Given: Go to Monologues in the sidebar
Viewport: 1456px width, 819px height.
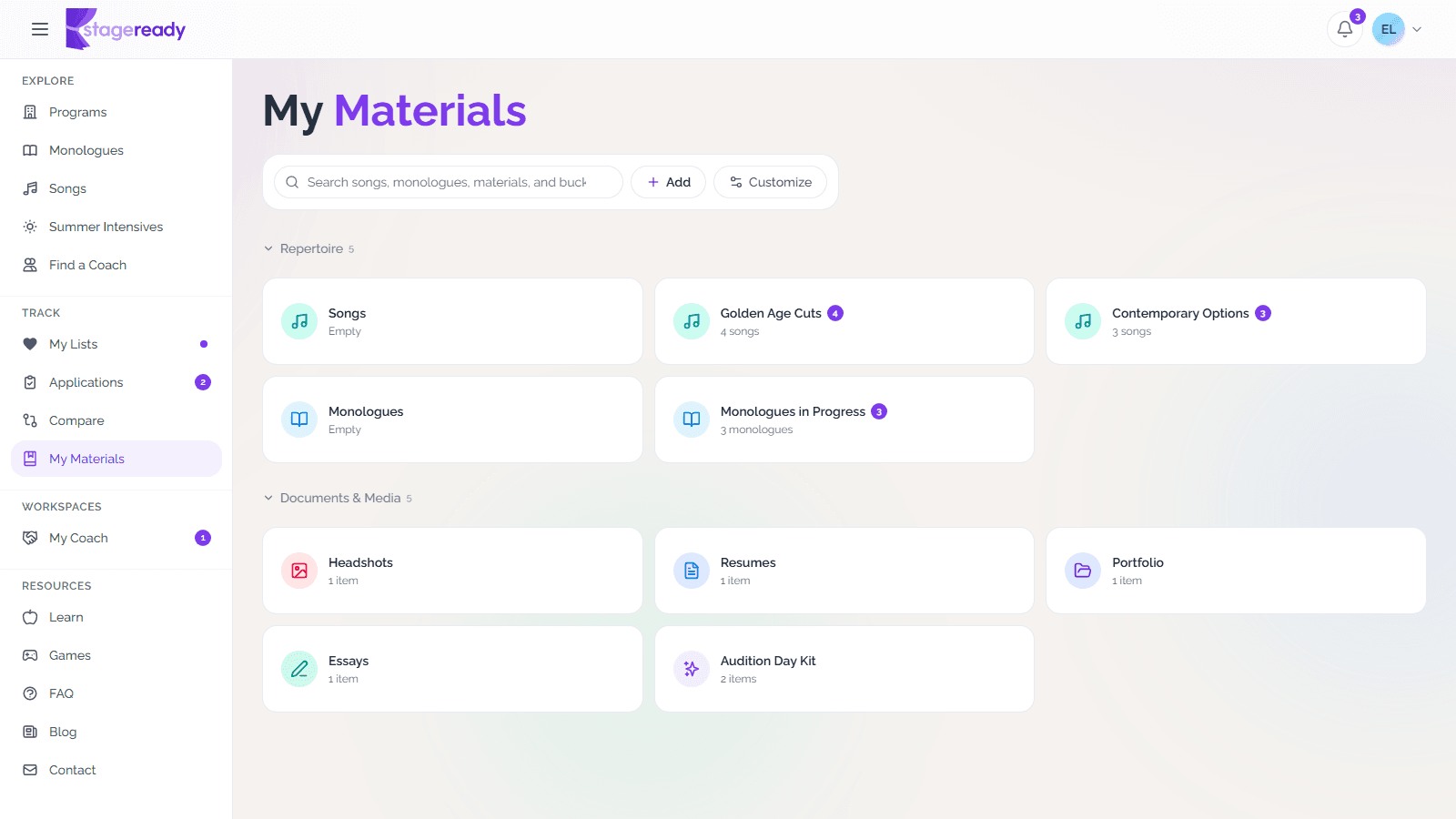Looking at the screenshot, I should coord(116,150).
